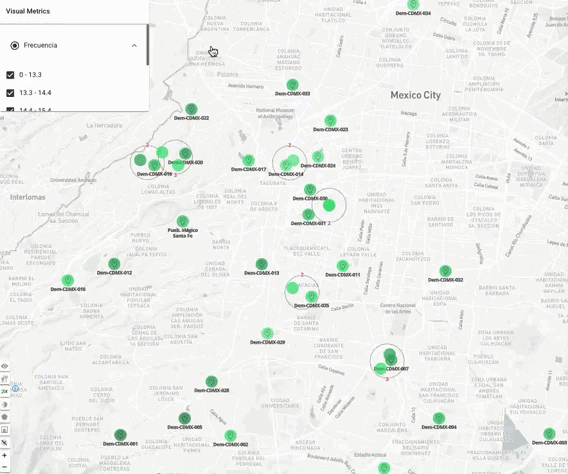Select the Pueb. Mágico Santa Fe marker
This screenshot has height=474, width=568.
point(183,221)
